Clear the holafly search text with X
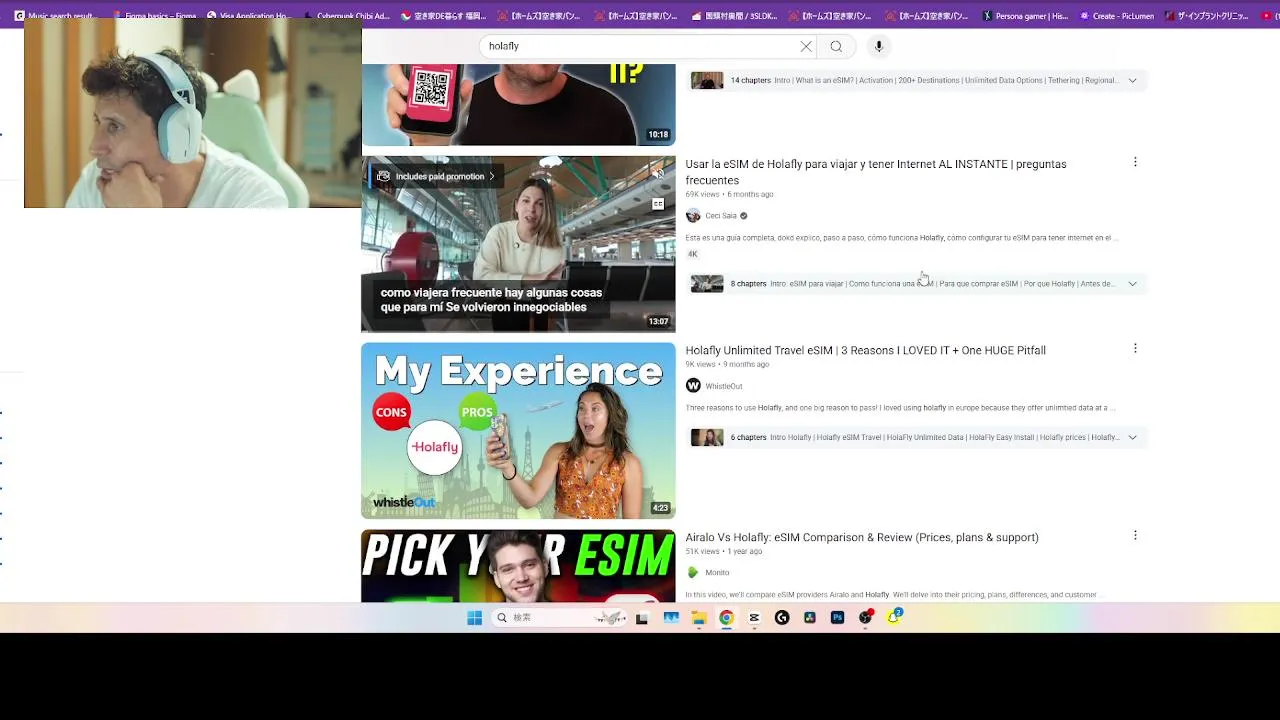The image size is (1280, 720). tap(806, 46)
